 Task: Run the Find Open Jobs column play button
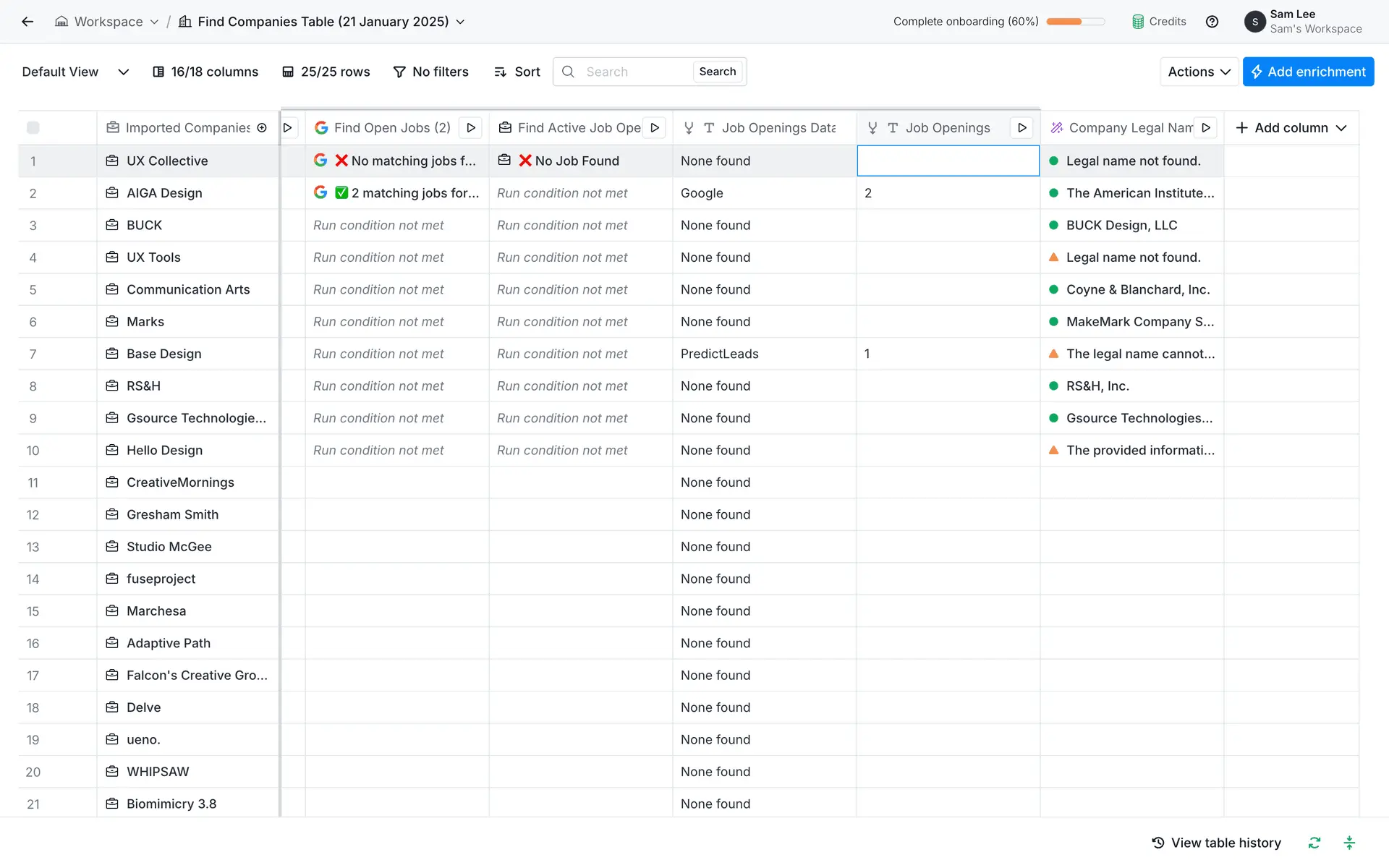pos(471,128)
